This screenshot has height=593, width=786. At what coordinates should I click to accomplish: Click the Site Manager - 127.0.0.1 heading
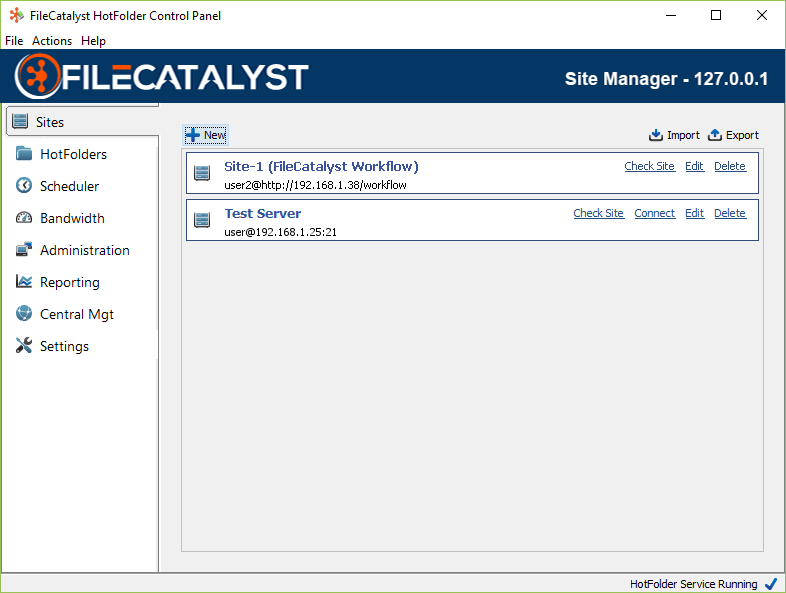coord(666,79)
